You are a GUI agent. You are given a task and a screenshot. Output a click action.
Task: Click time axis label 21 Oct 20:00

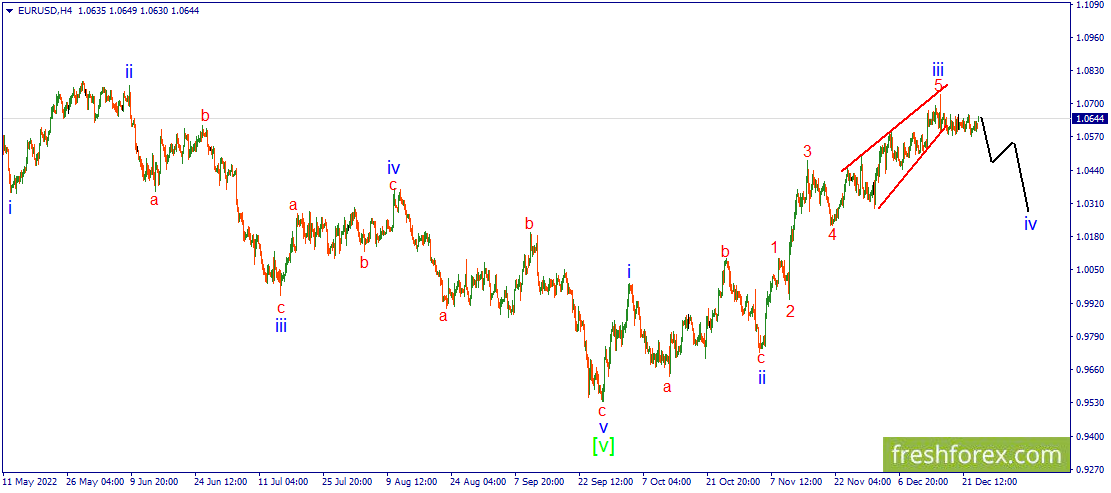[x=735, y=482]
